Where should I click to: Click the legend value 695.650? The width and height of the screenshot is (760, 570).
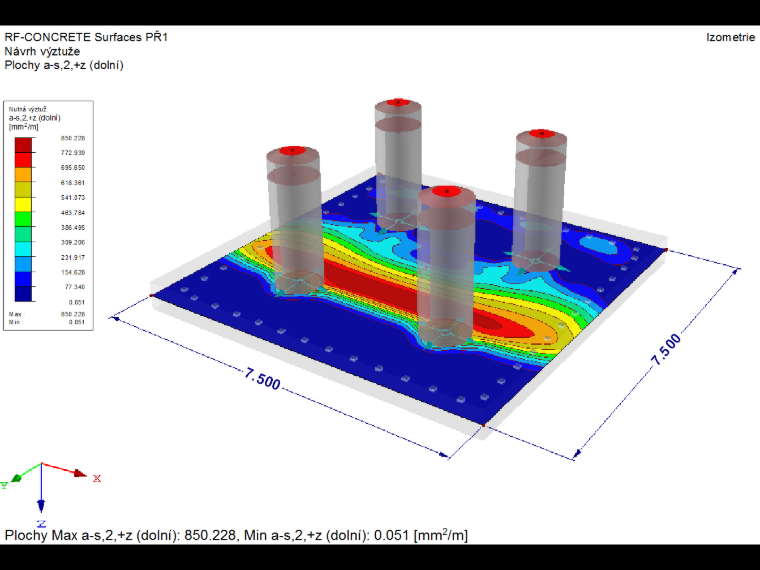click(x=73, y=168)
